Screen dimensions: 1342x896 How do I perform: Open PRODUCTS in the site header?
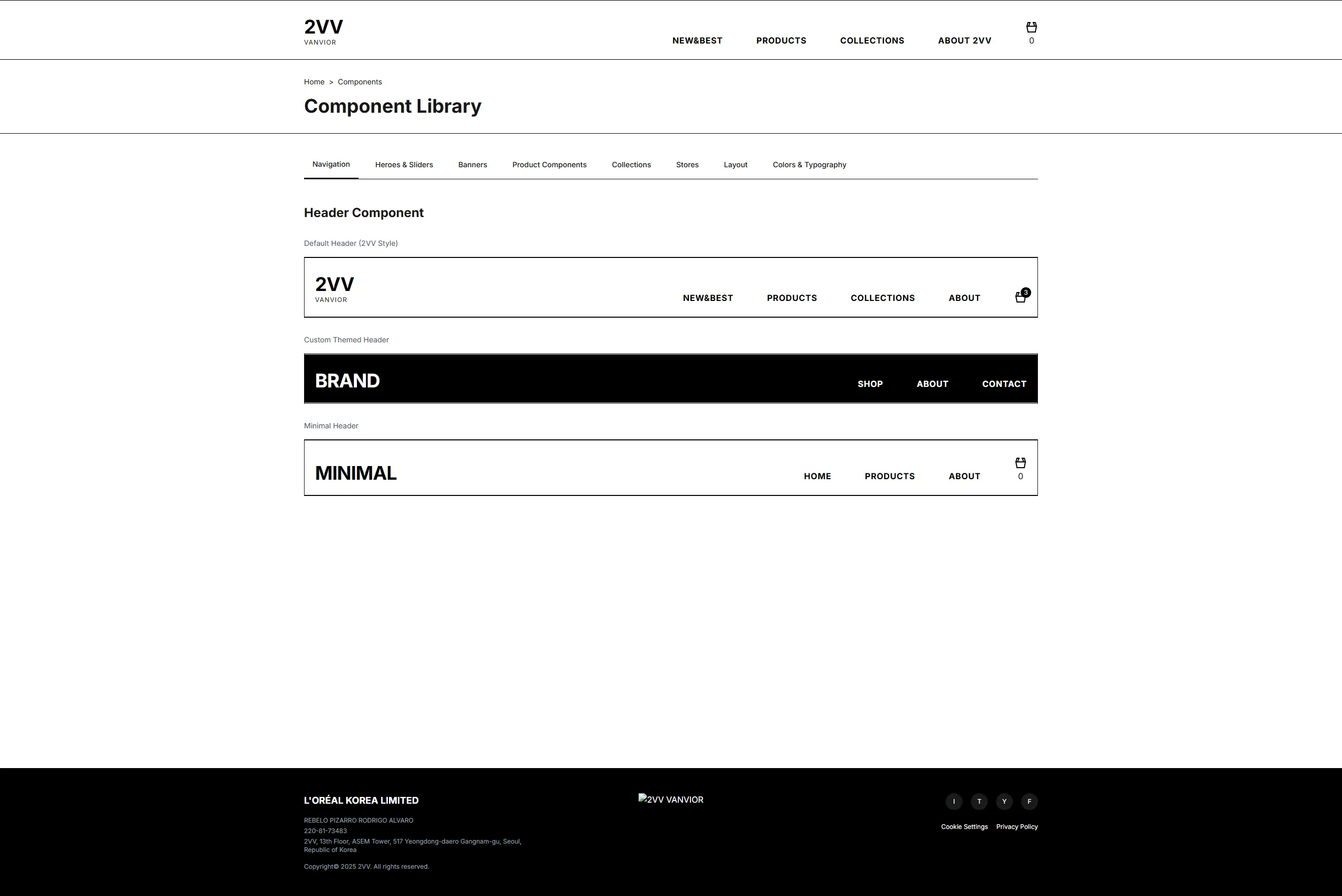click(x=781, y=40)
